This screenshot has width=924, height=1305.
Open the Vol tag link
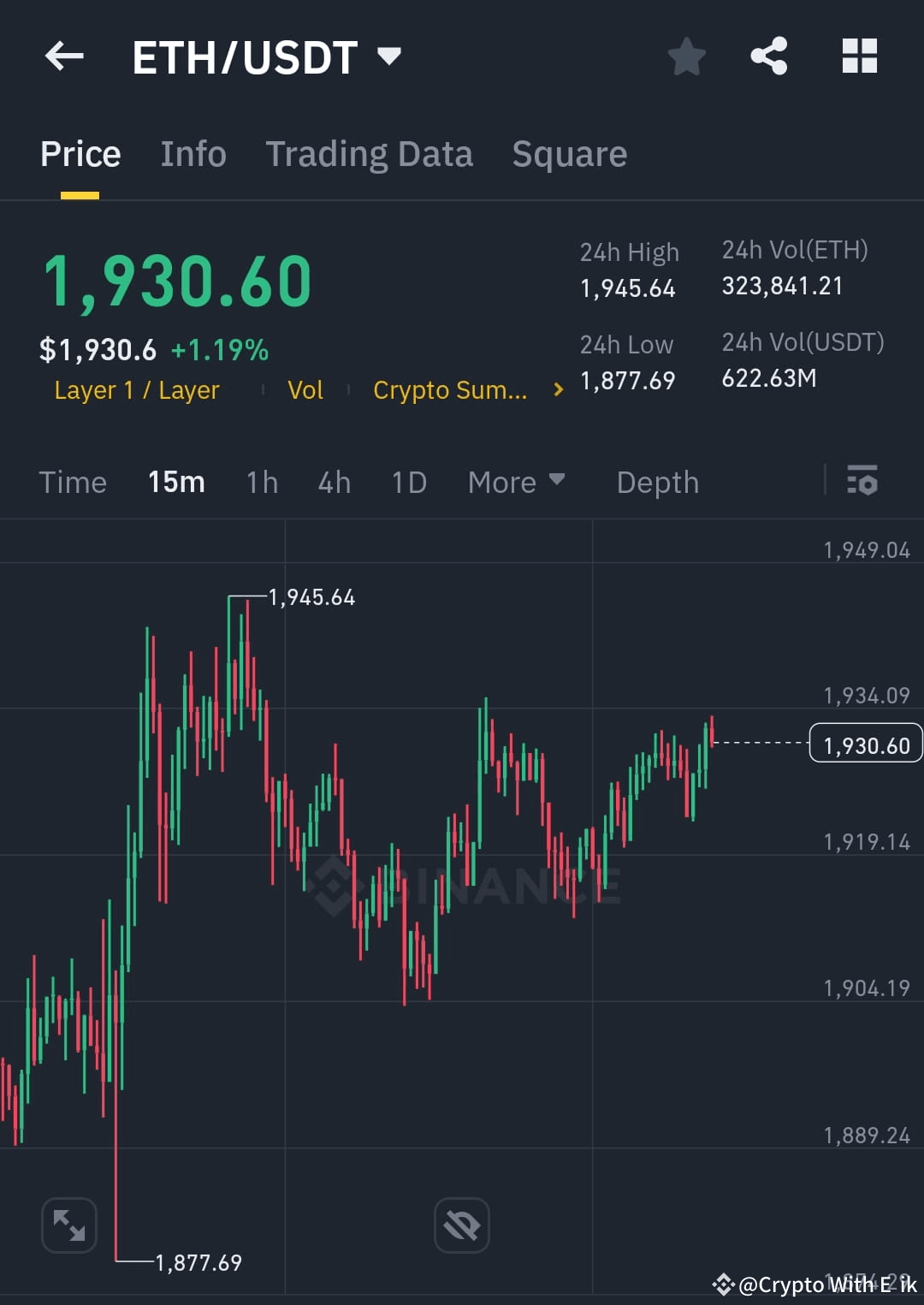point(305,389)
